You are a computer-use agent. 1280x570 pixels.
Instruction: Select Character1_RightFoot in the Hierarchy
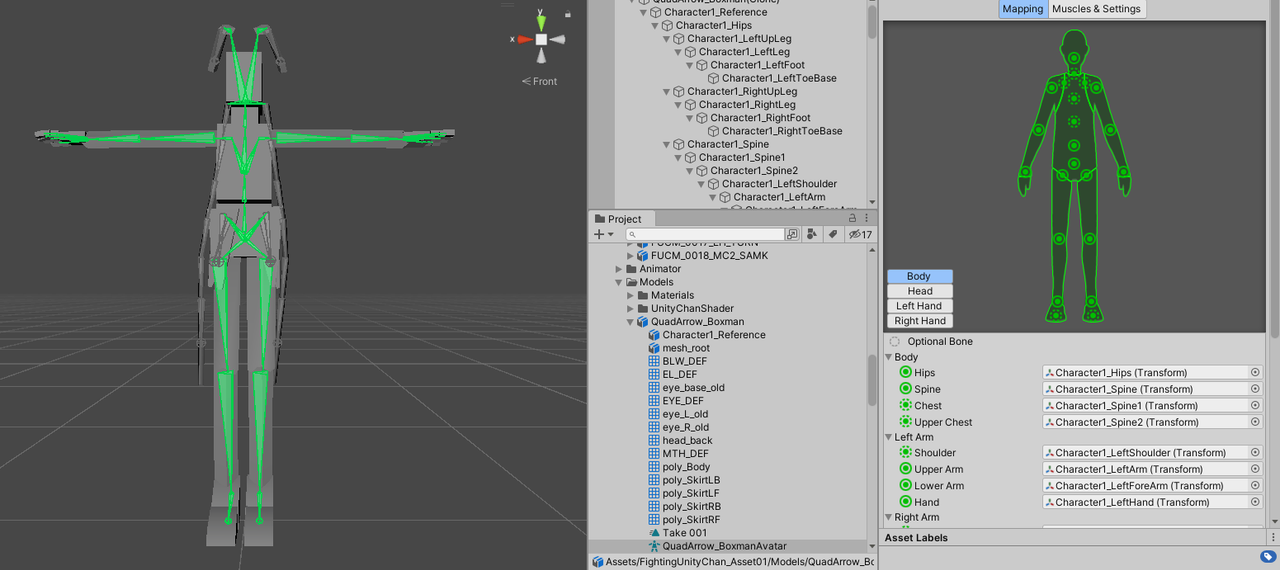click(x=760, y=118)
